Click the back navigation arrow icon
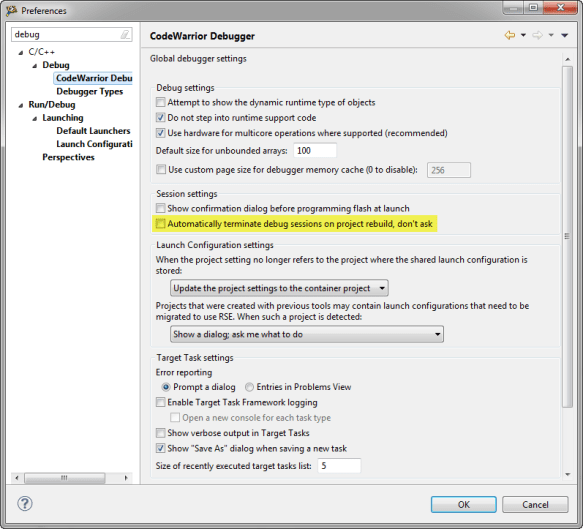 coord(510,35)
